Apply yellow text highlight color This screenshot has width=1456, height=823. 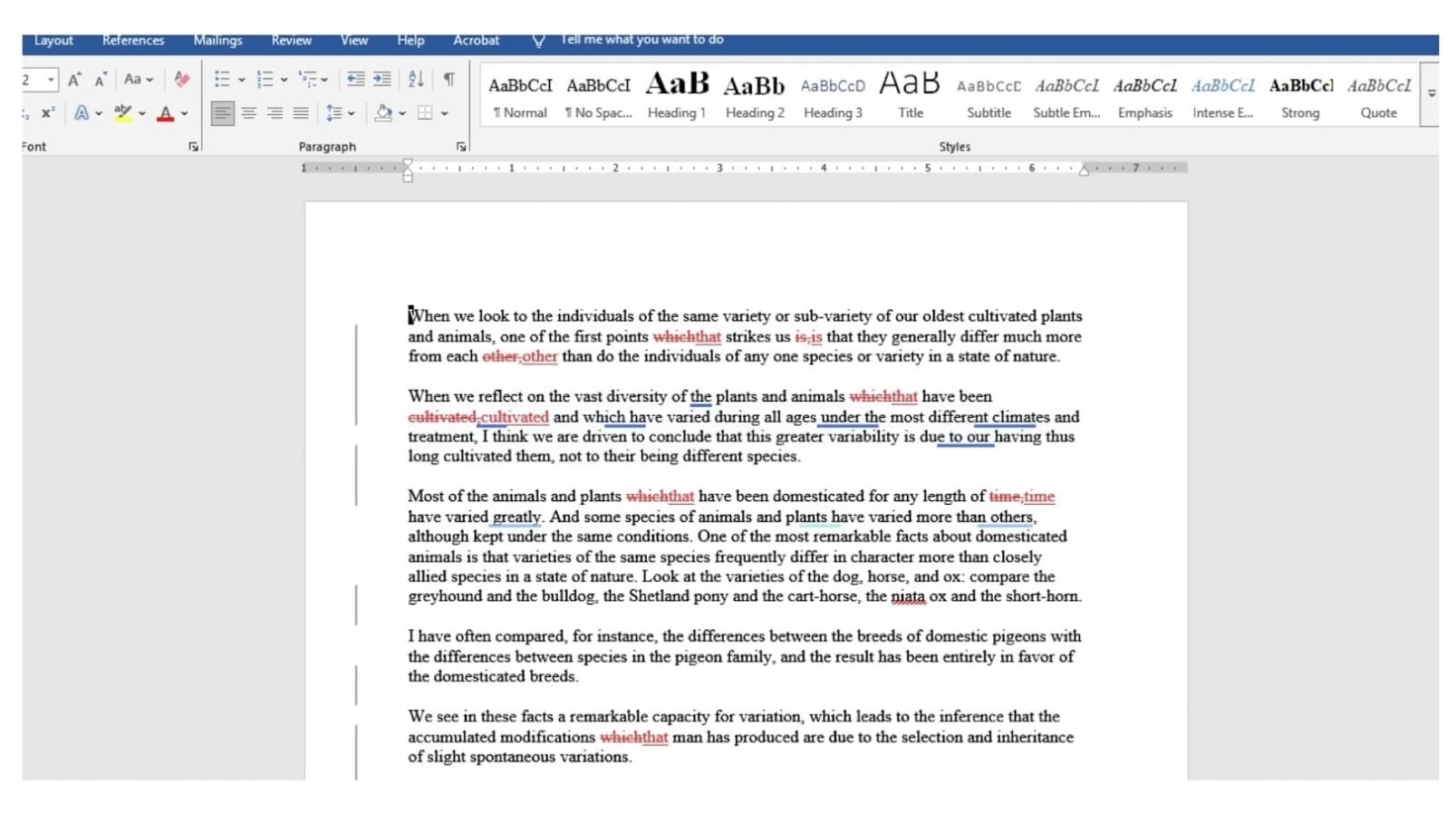point(123,113)
